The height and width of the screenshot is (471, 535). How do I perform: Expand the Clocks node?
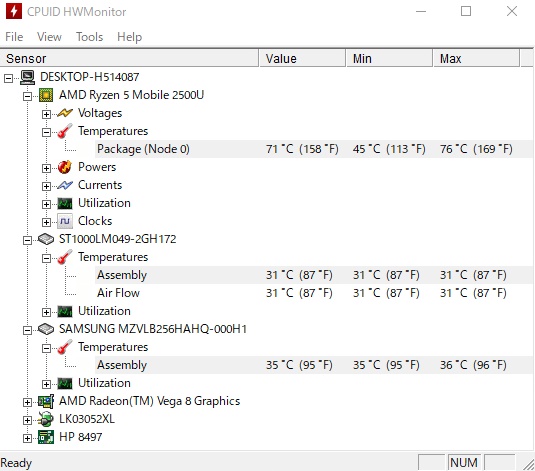(46, 222)
